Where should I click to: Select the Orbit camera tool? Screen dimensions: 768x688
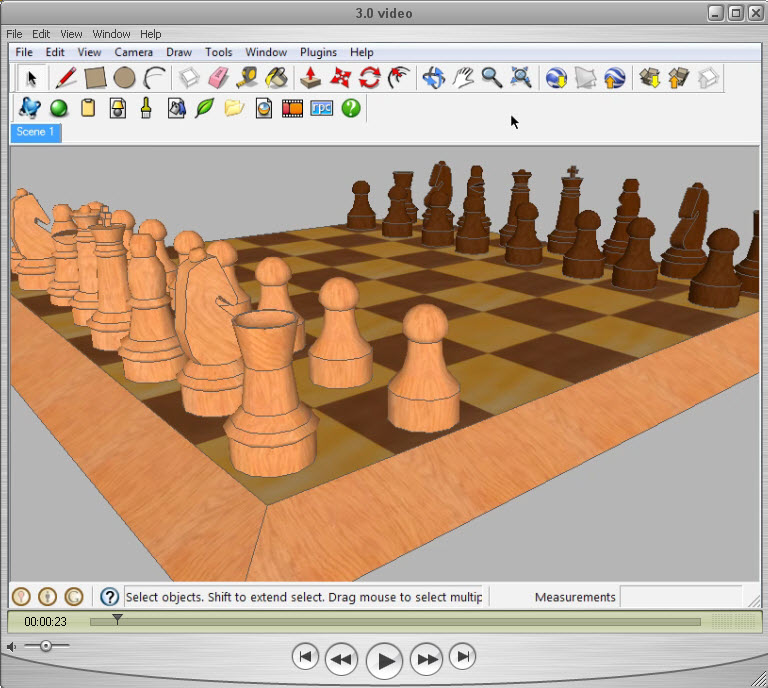click(x=433, y=77)
